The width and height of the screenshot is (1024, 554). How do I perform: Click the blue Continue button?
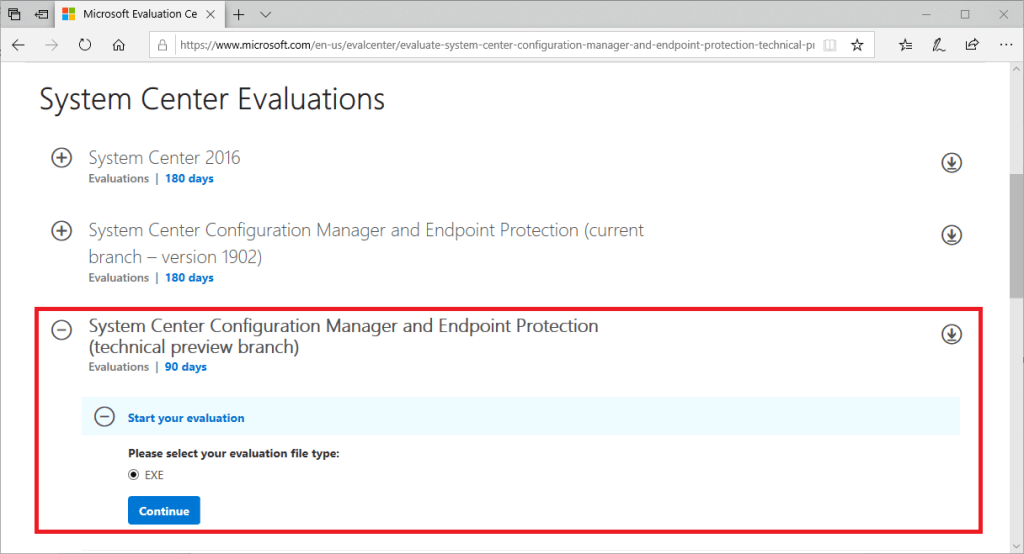pos(164,511)
